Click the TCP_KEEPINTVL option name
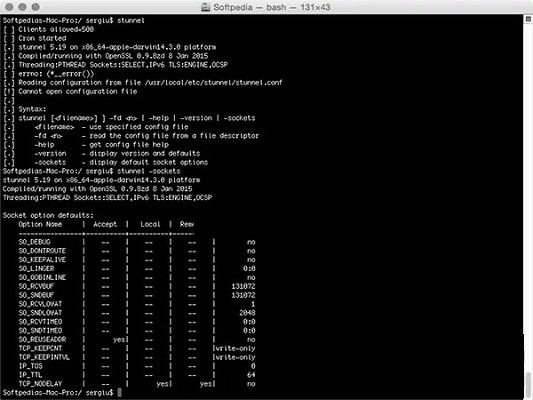The width and height of the screenshot is (533, 400). [44, 357]
